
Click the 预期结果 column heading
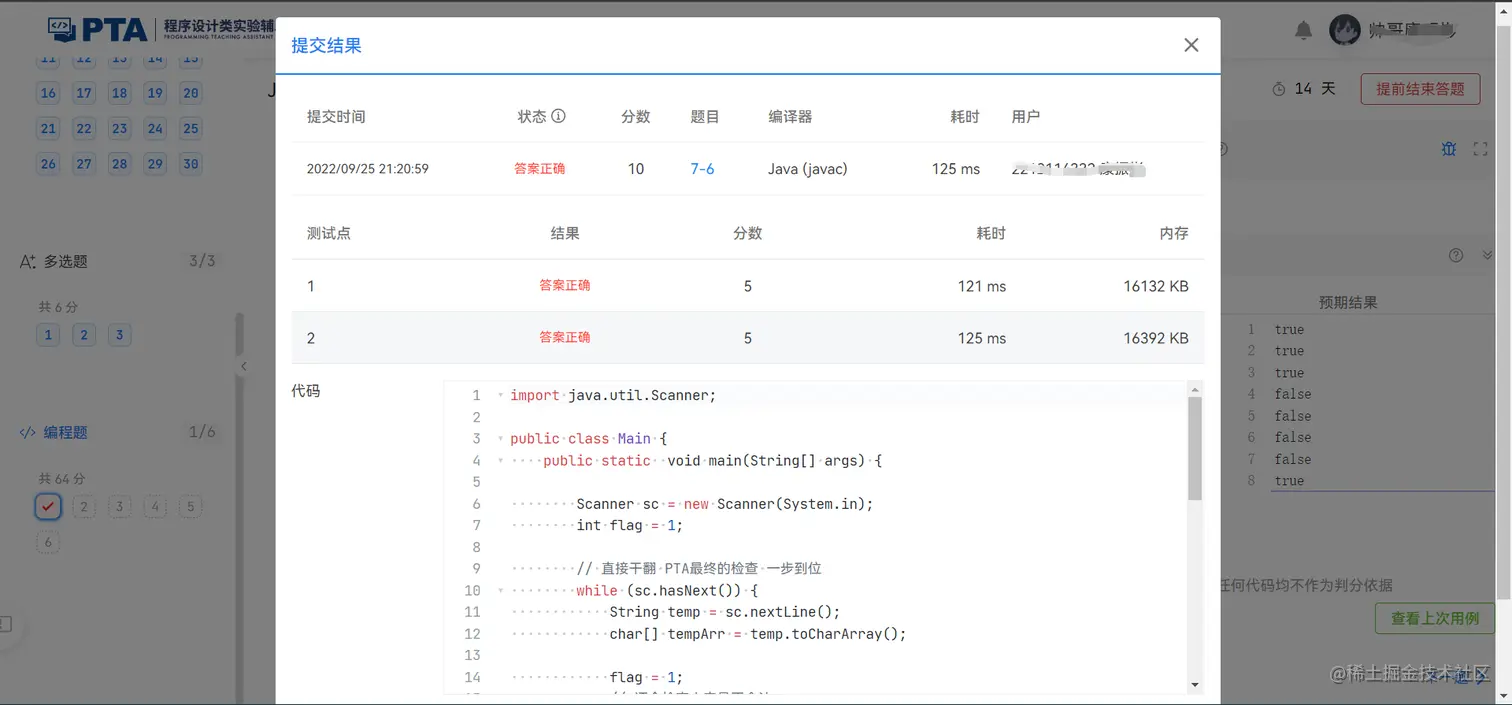[x=1348, y=302]
